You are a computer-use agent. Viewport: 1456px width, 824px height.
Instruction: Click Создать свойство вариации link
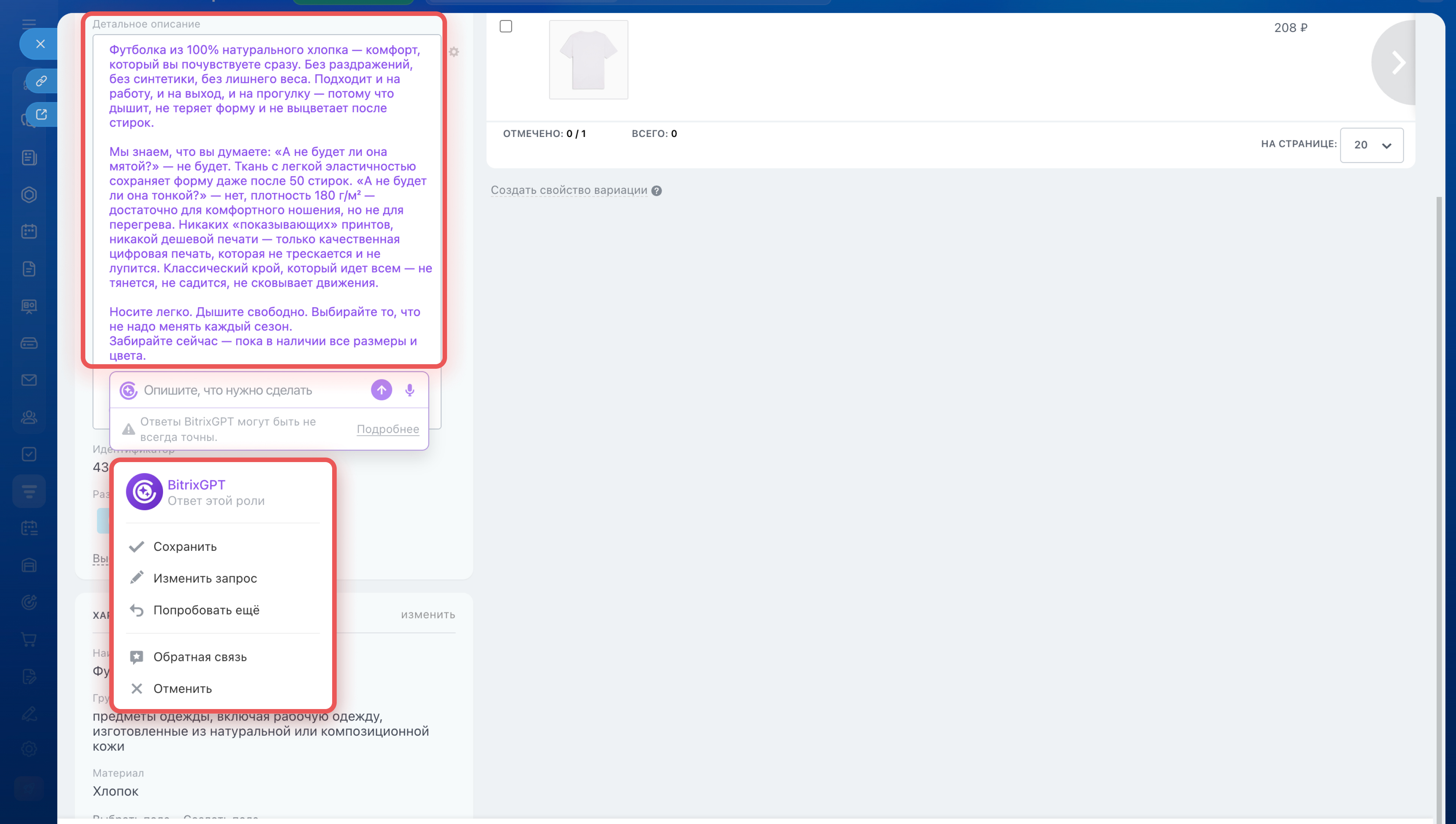568,190
